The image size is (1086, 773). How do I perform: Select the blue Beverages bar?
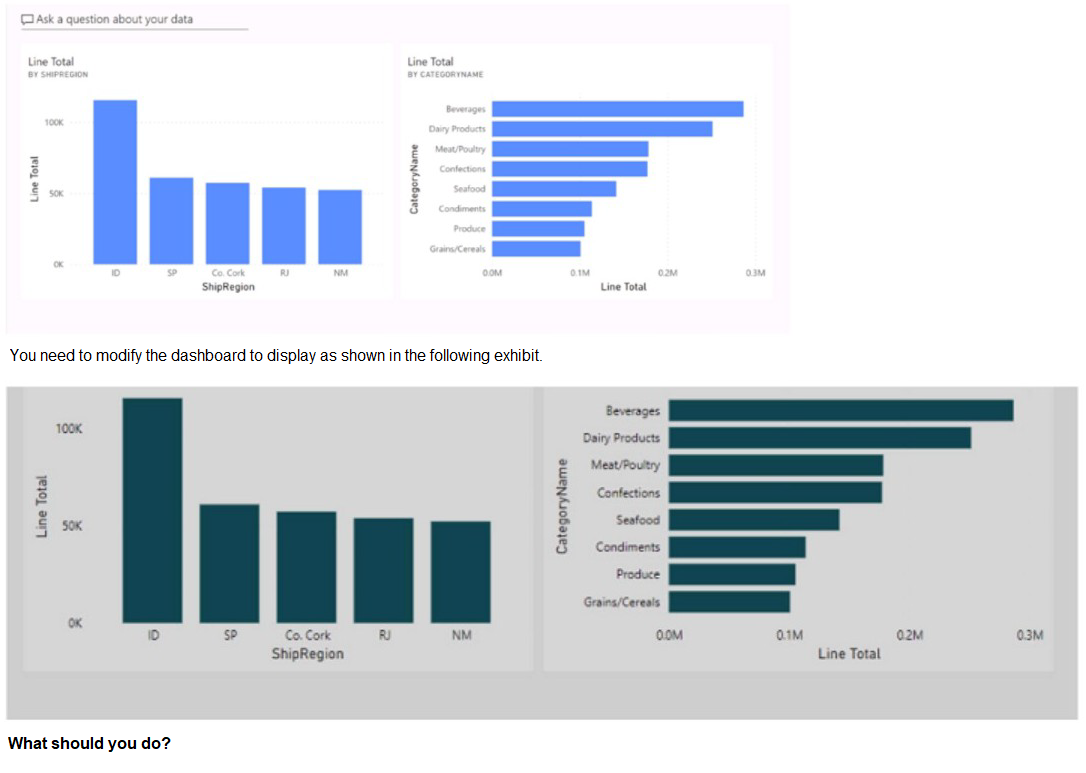pyautogui.click(x=617, y=109)
